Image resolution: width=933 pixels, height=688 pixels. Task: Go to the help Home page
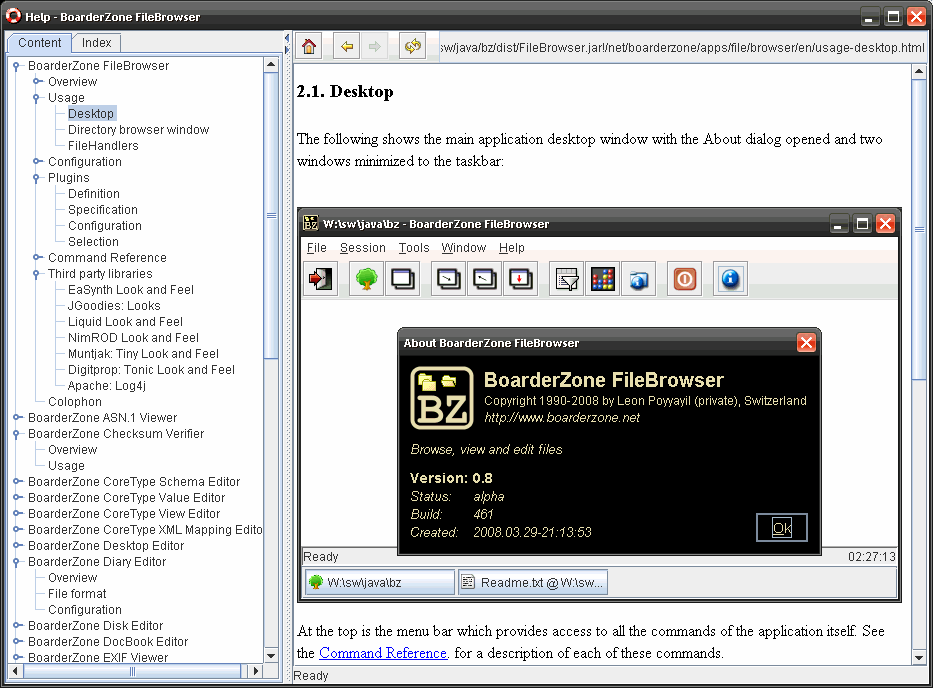[x=309, y=46]
